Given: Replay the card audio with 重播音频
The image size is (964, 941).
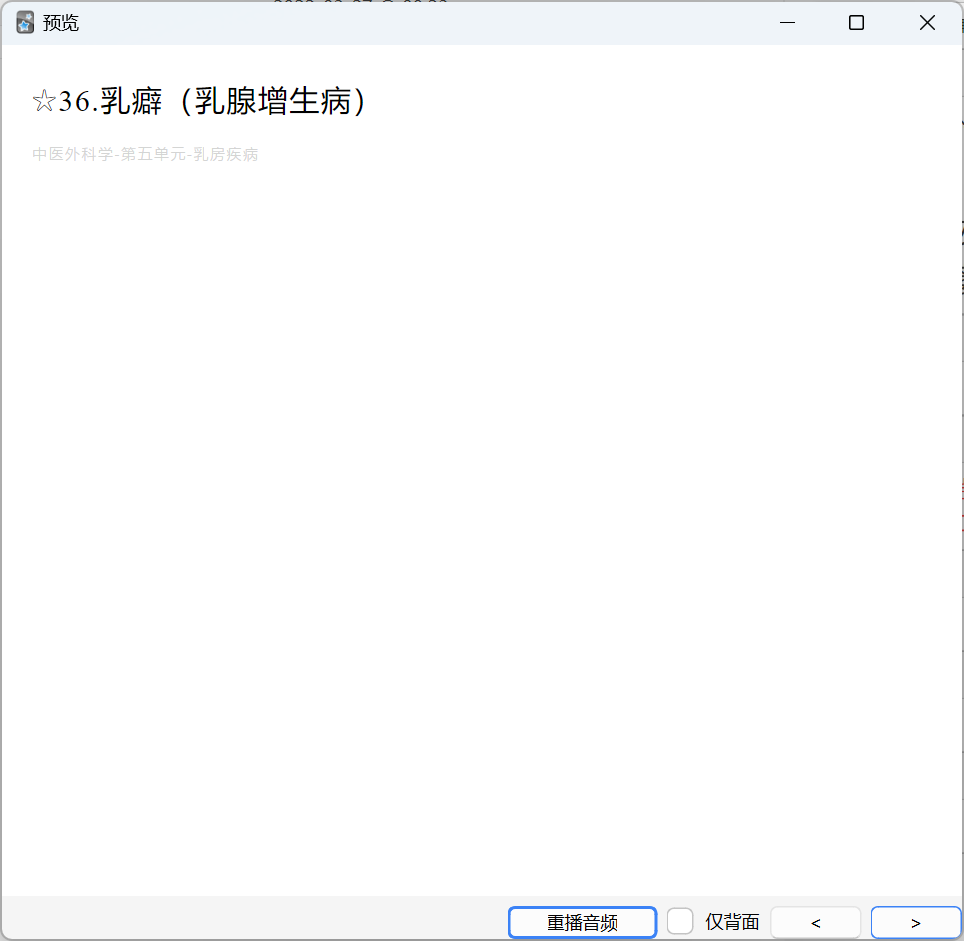Looking at the screenshot, I should [582, 923].
